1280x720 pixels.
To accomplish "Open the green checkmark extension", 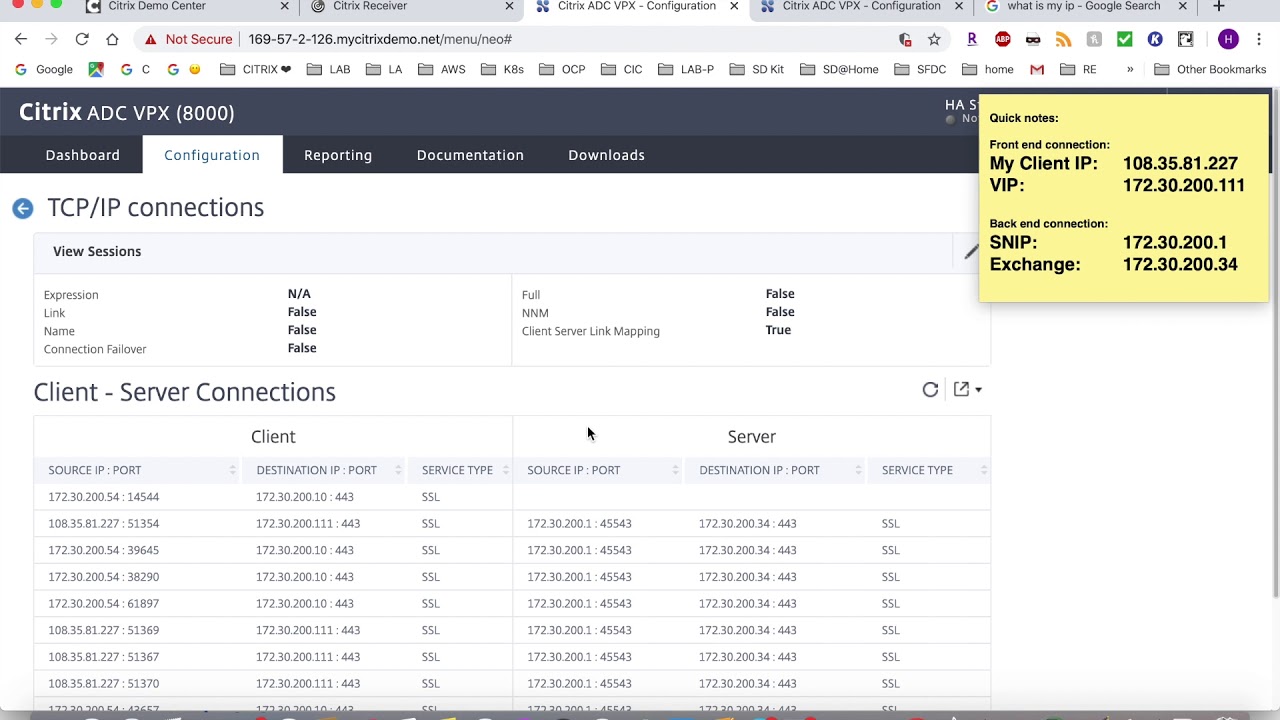I will [x=1125, y=39].
